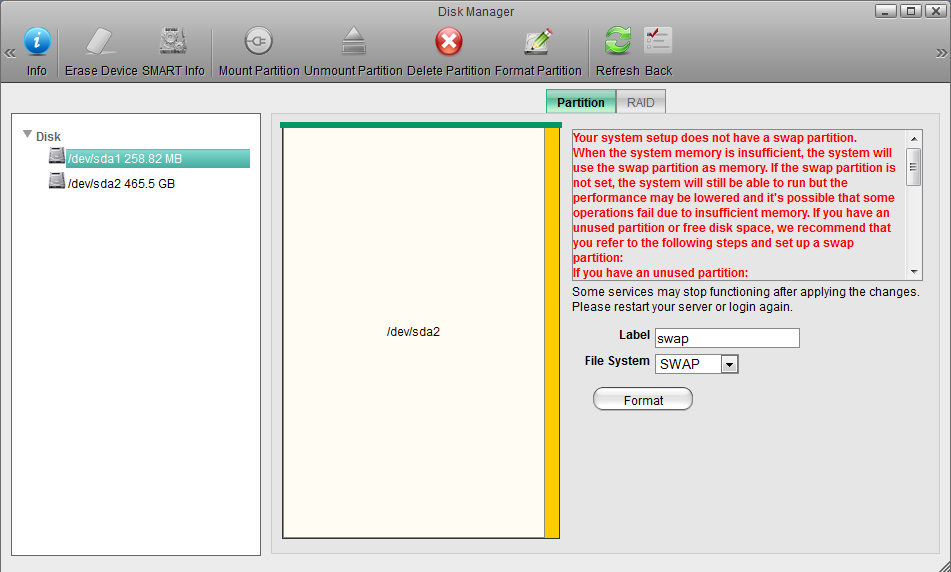Image resolution: width=951 pixels, height=572 pixels.
Task: Click the Format Partition toolbar icon
Action: [x=538, y=42]
